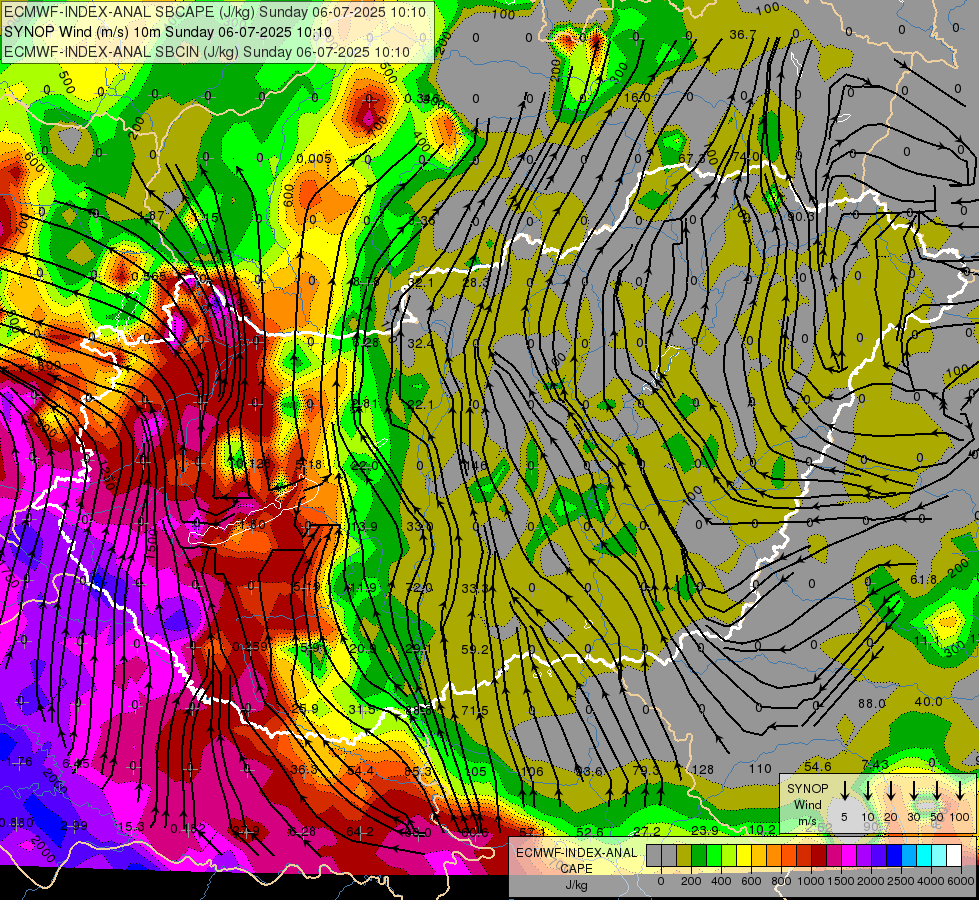The image size is (979, 900).
Task: Pick the white swatch at legend end
Action: click(955, 855)
